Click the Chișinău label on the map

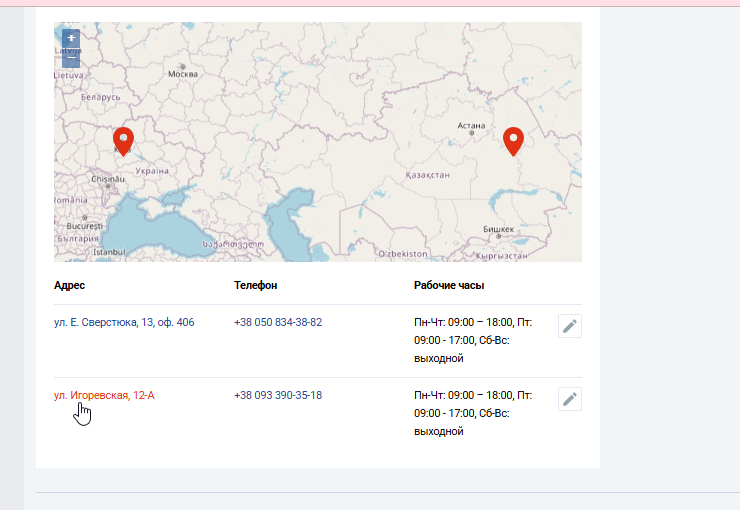[x=108, y=179]
